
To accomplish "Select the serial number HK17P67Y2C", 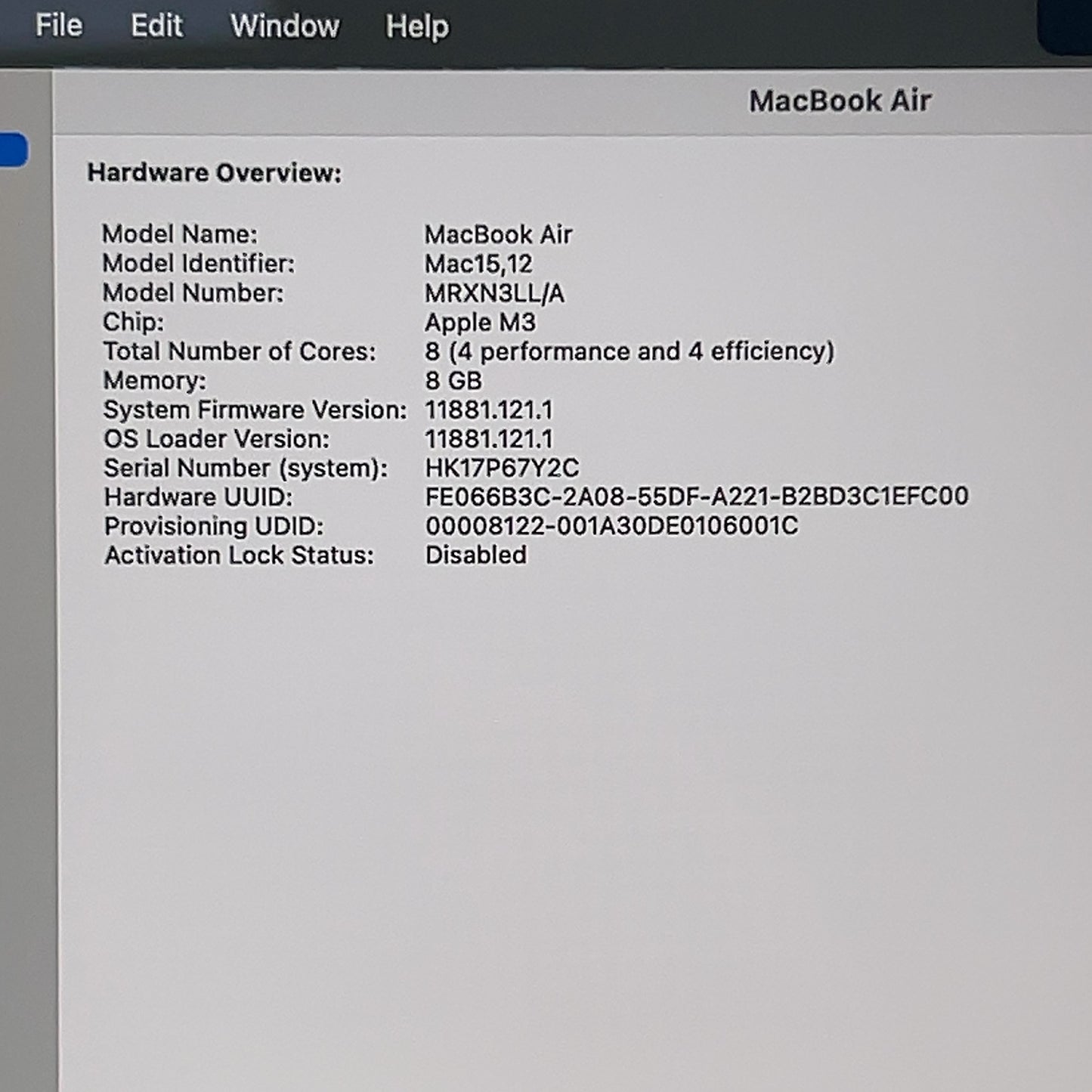I will coord(502,469).
